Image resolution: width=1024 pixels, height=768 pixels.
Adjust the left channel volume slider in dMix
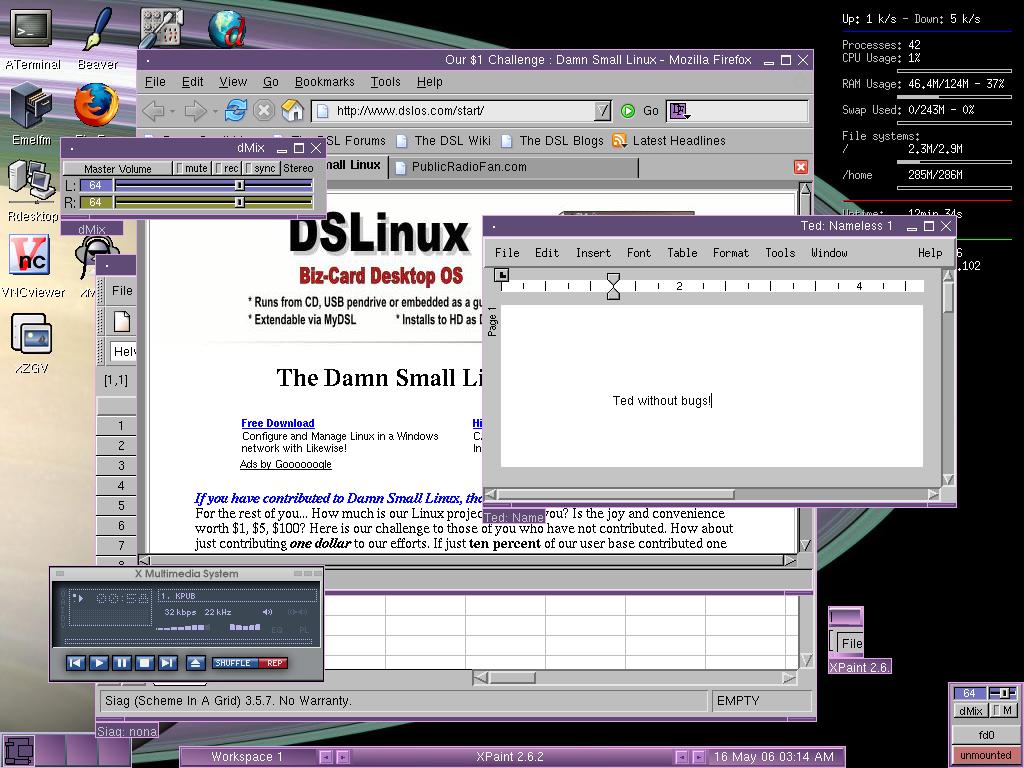click(213, 185)
